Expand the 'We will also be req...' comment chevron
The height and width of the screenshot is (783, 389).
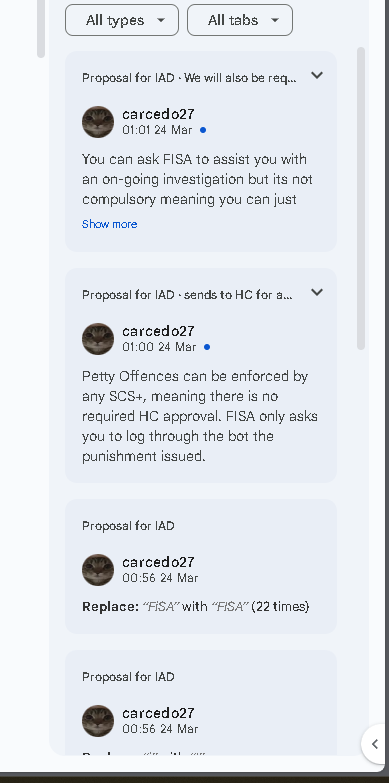(317, 75)
